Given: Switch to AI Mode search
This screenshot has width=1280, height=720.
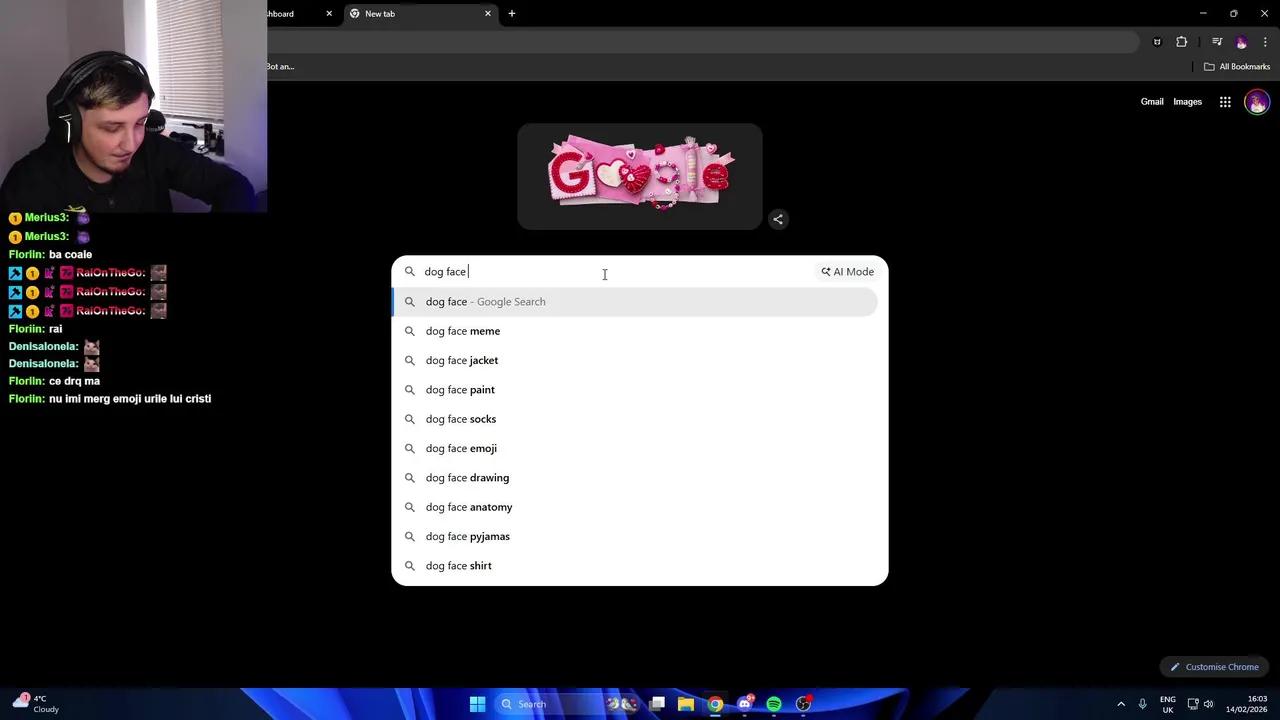Looking at the screenshot, I should (x=848, y=272).
